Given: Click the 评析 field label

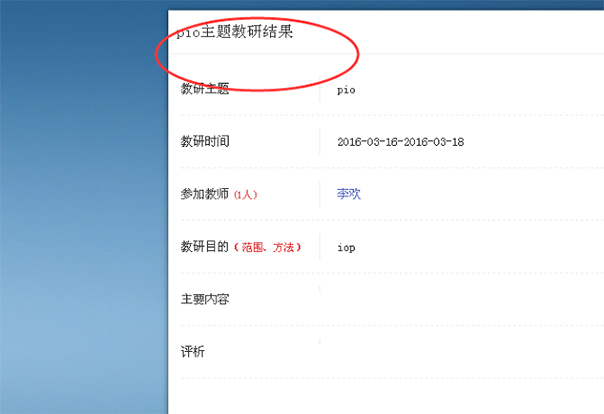Looking at the screenshot, I should tap(193, 352).
